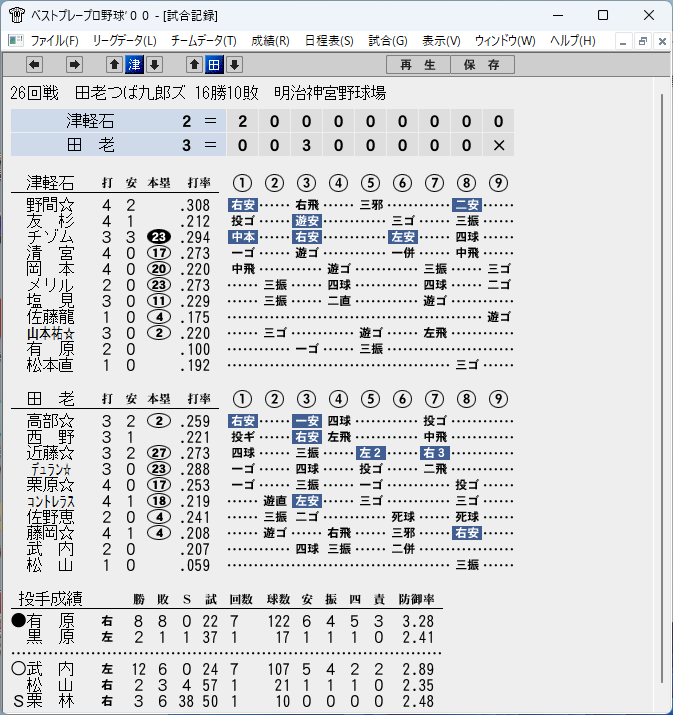Viewport: 673px width, 715px height.
Task: Click チゾム's highlighted 中本 home run entry
Action: pos(243,237)
